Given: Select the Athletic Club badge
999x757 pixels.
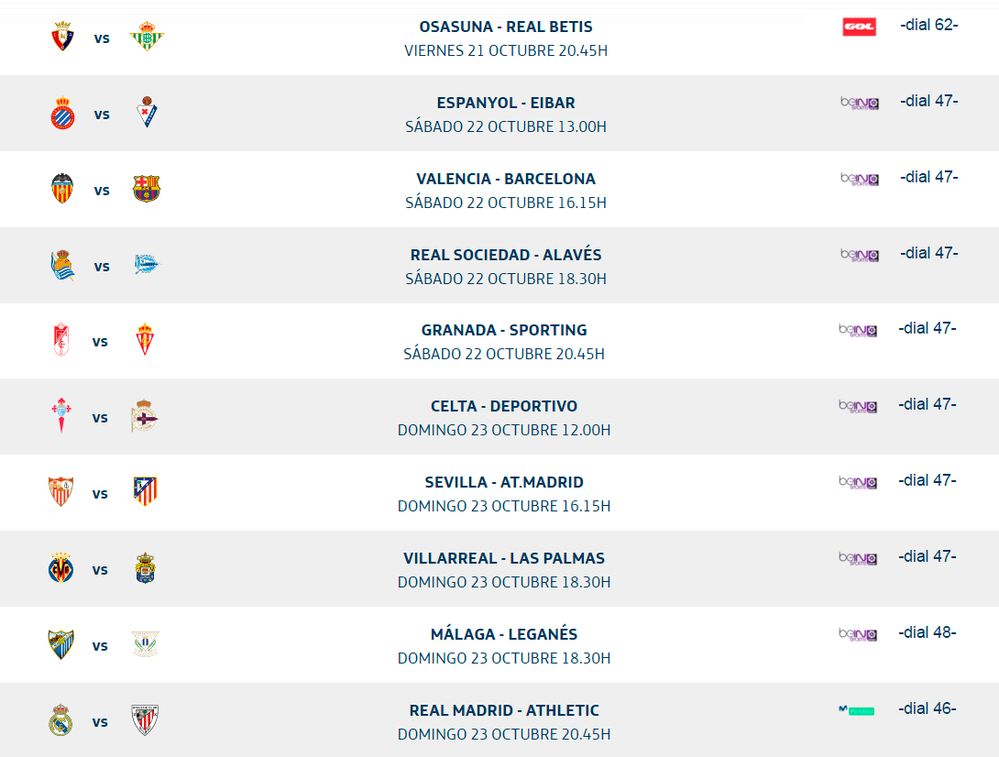Looking at the screenshot, I should [146, 719].
